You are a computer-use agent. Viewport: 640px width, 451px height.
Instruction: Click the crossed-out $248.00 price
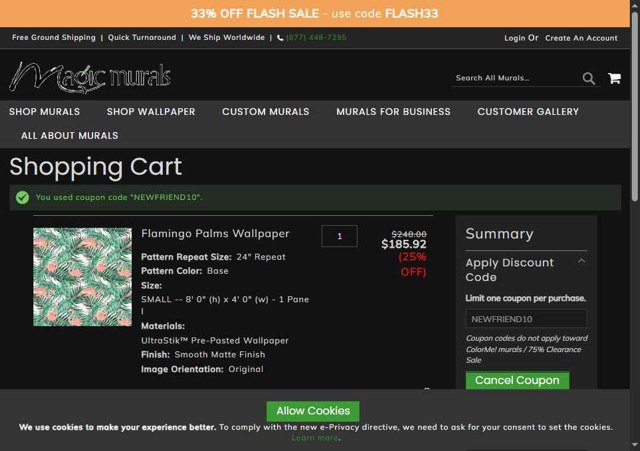click(409, 234)
